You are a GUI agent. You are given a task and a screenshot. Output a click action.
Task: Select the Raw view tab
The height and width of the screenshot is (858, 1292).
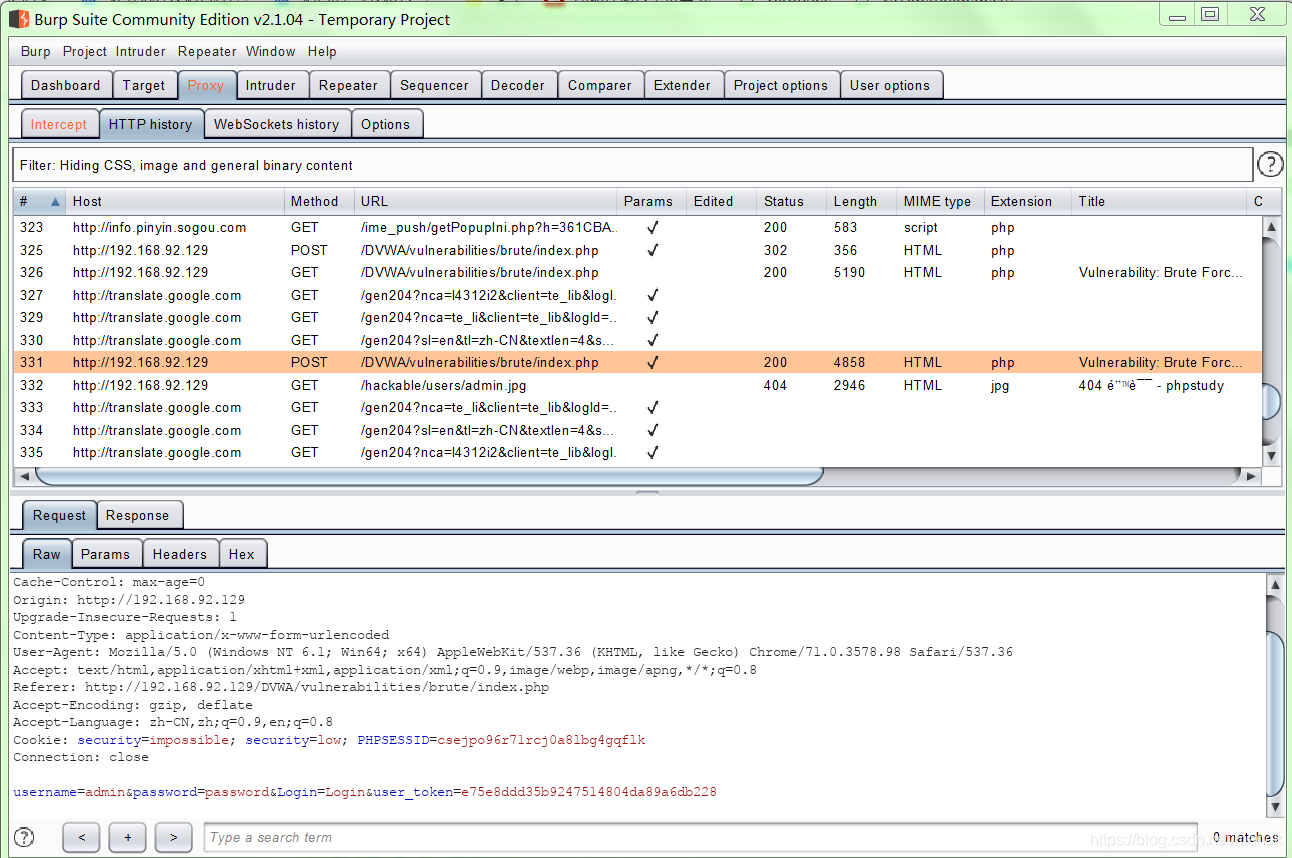47,553
